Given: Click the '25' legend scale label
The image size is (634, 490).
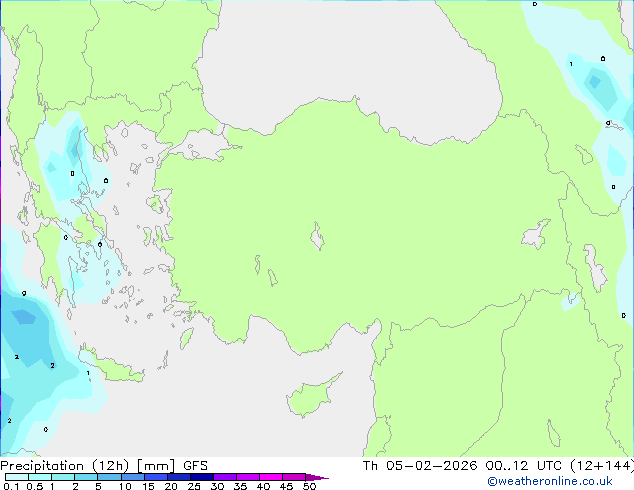Looking at the screenshot, I should [x=194, y=486].
